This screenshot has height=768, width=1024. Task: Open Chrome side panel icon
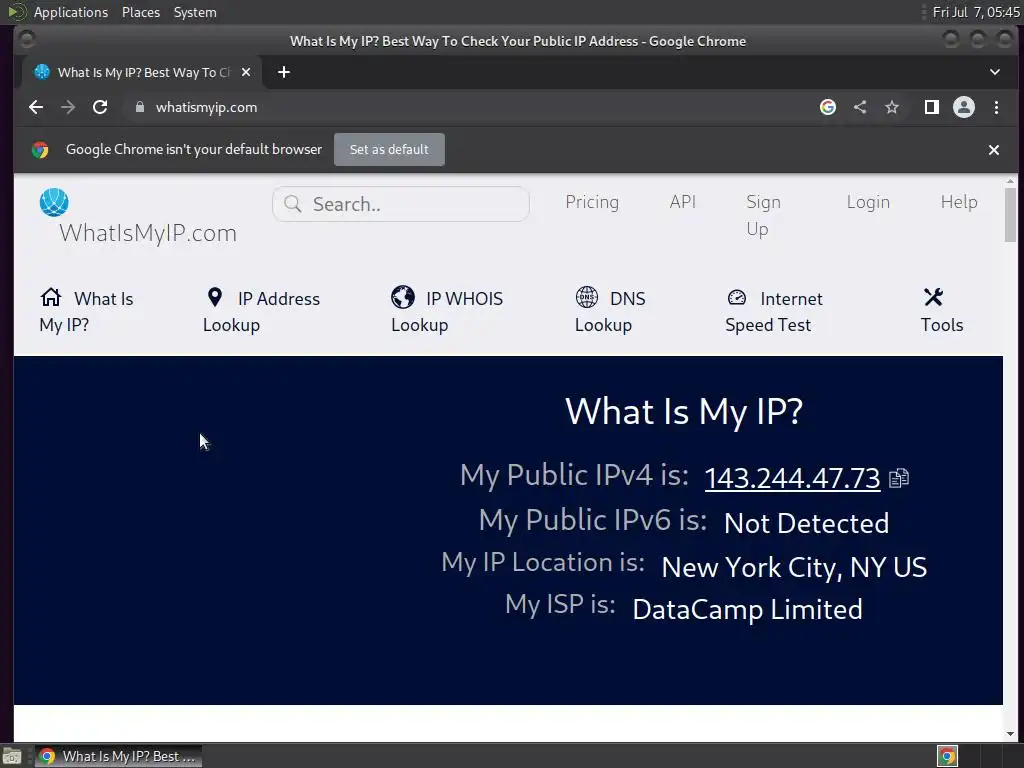tap(931, 107)
